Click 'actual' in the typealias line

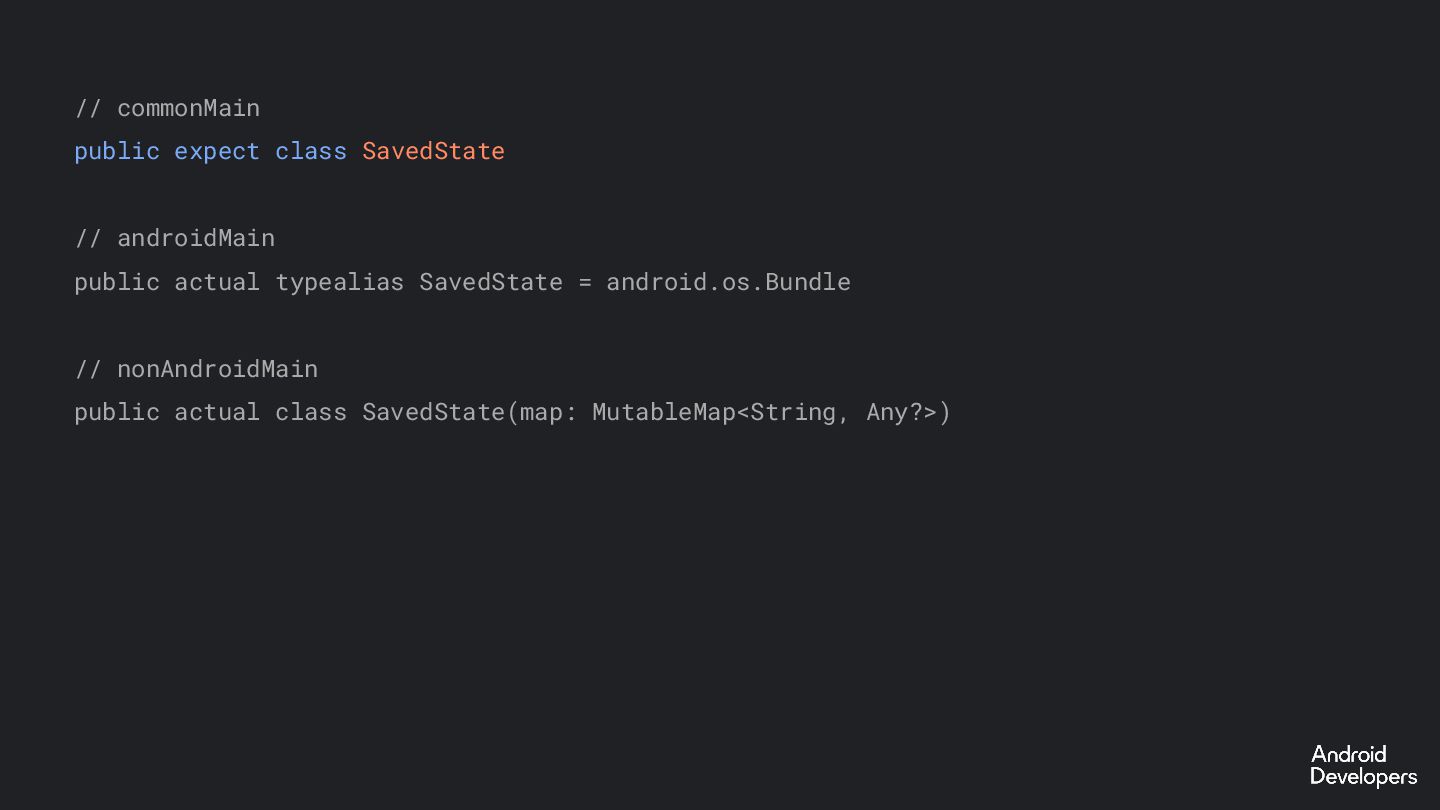point(217,282)
